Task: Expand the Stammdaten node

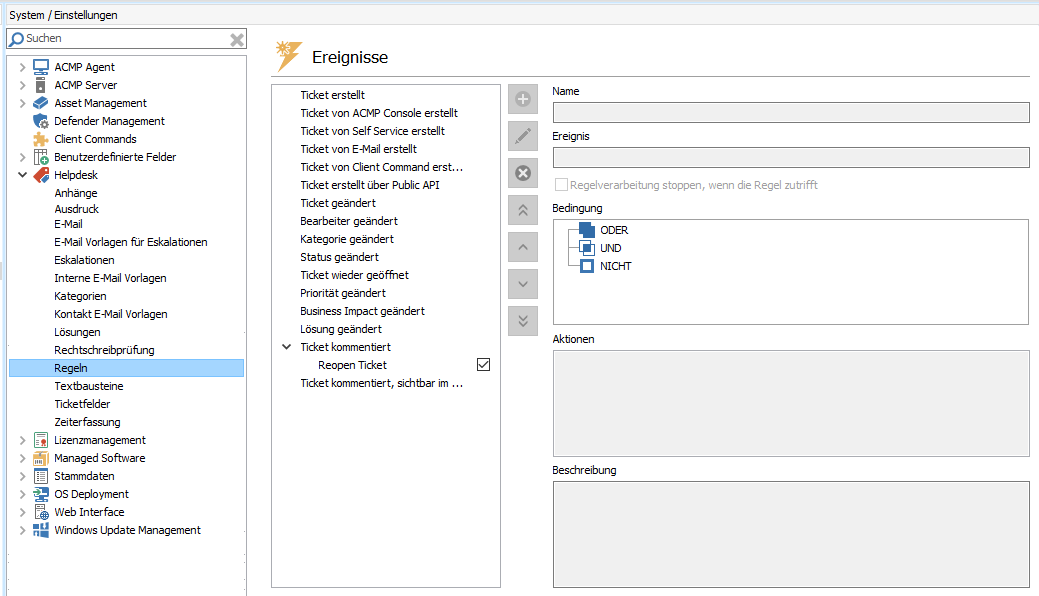Action: [x=23, y=476]
